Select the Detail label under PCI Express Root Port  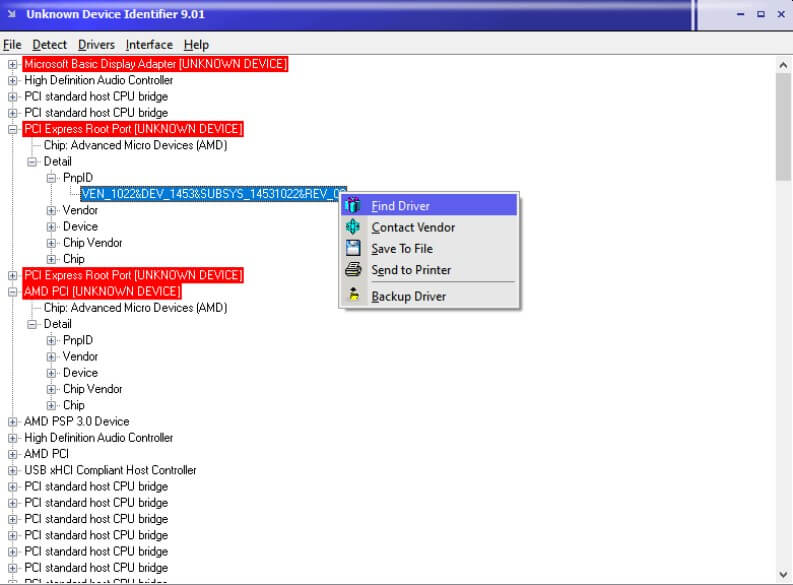[57, 162]
